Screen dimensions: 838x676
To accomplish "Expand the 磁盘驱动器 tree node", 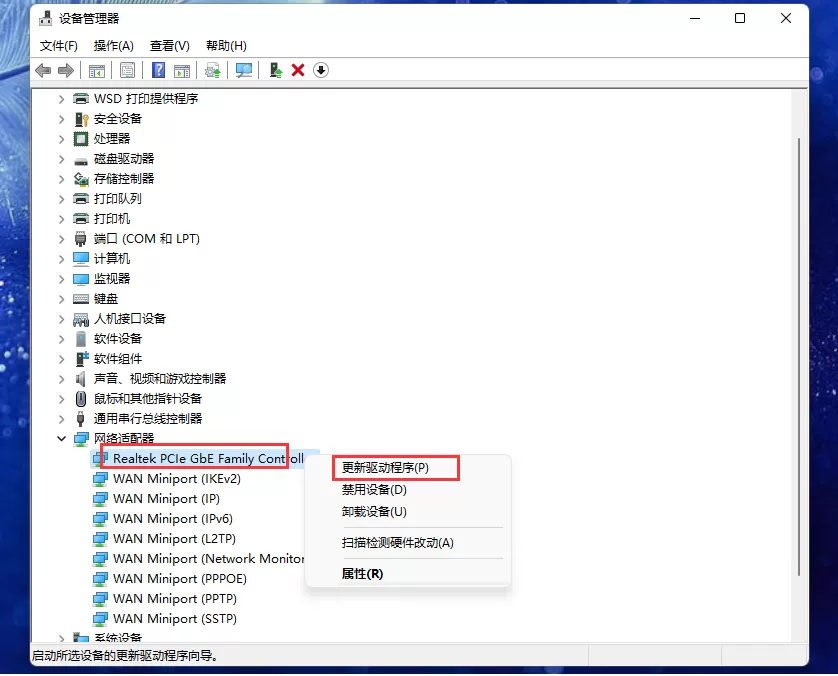I will coord(62,158).
